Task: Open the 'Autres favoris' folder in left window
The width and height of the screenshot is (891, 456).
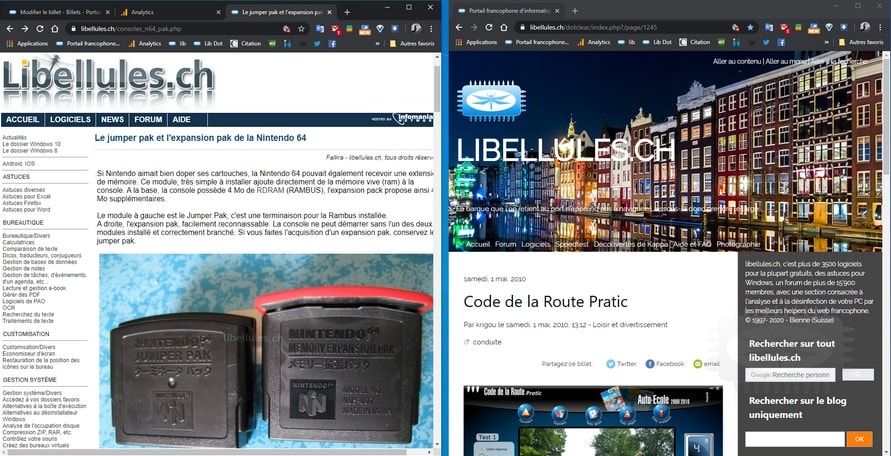Action: tap(414, 43)
